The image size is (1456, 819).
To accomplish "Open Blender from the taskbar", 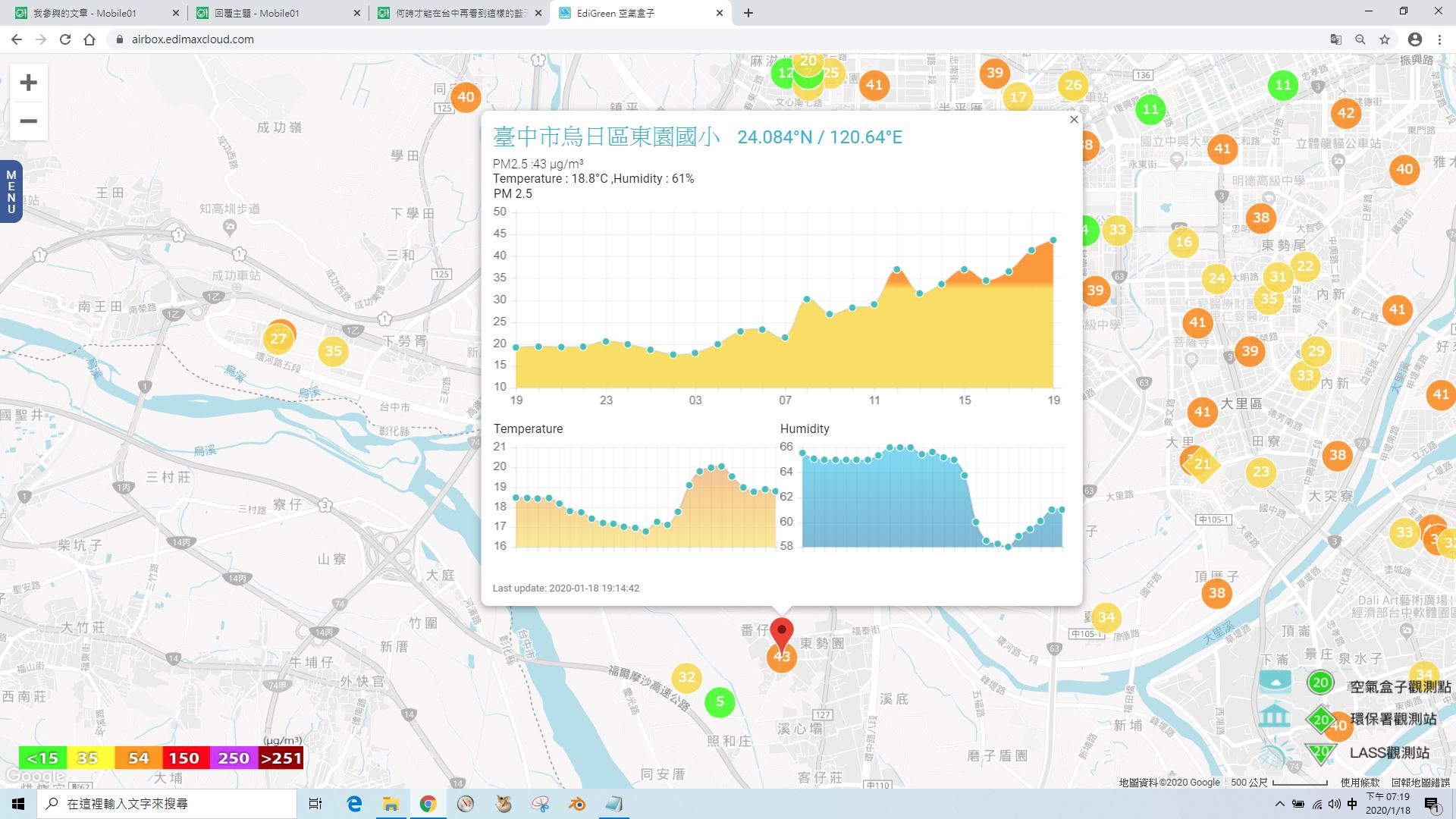I will (x=577, y=804).
